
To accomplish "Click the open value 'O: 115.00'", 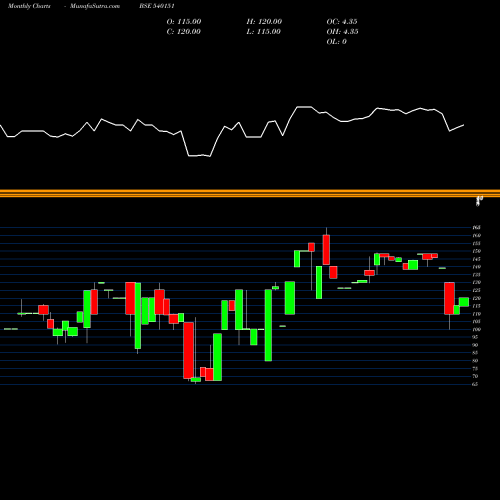I will (184, 22).
